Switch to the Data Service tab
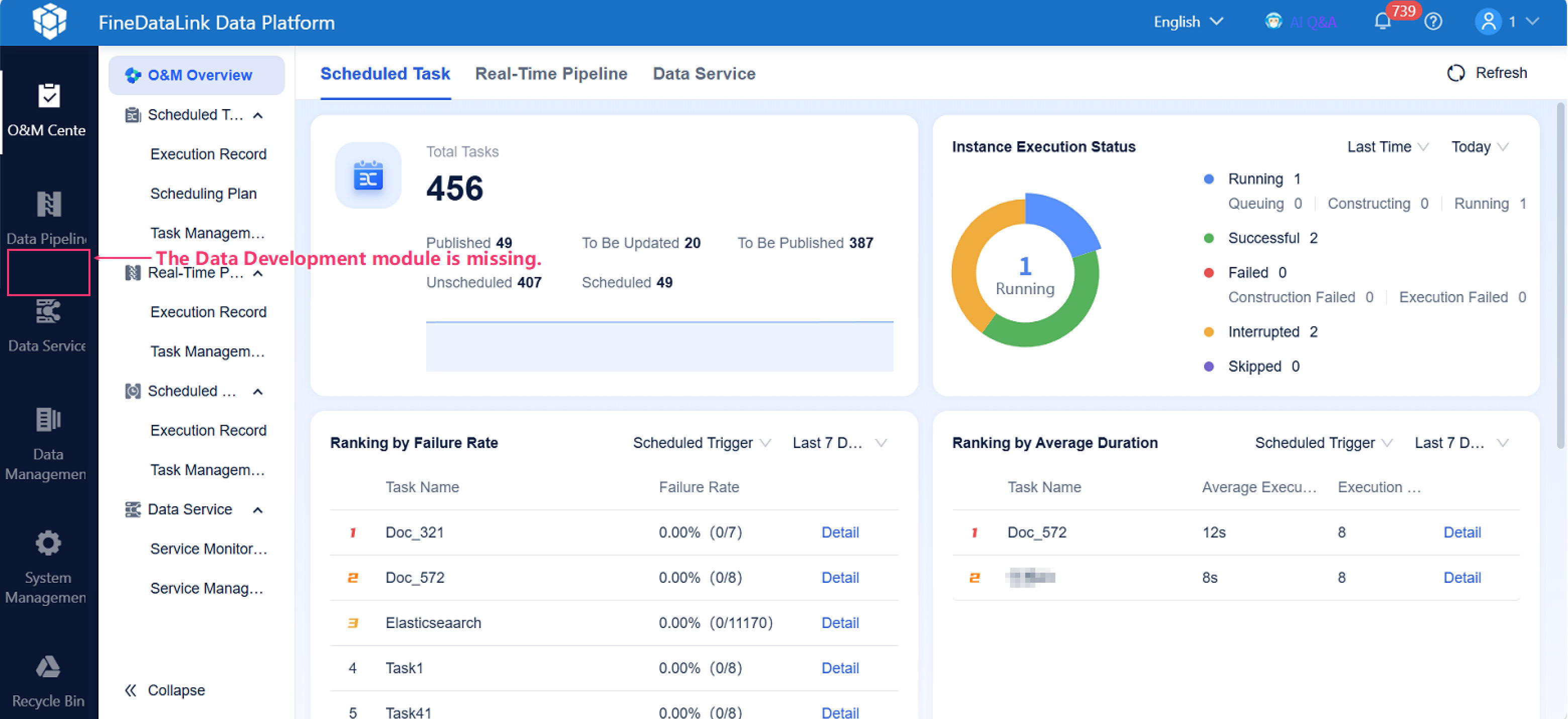 coord(704,74)
